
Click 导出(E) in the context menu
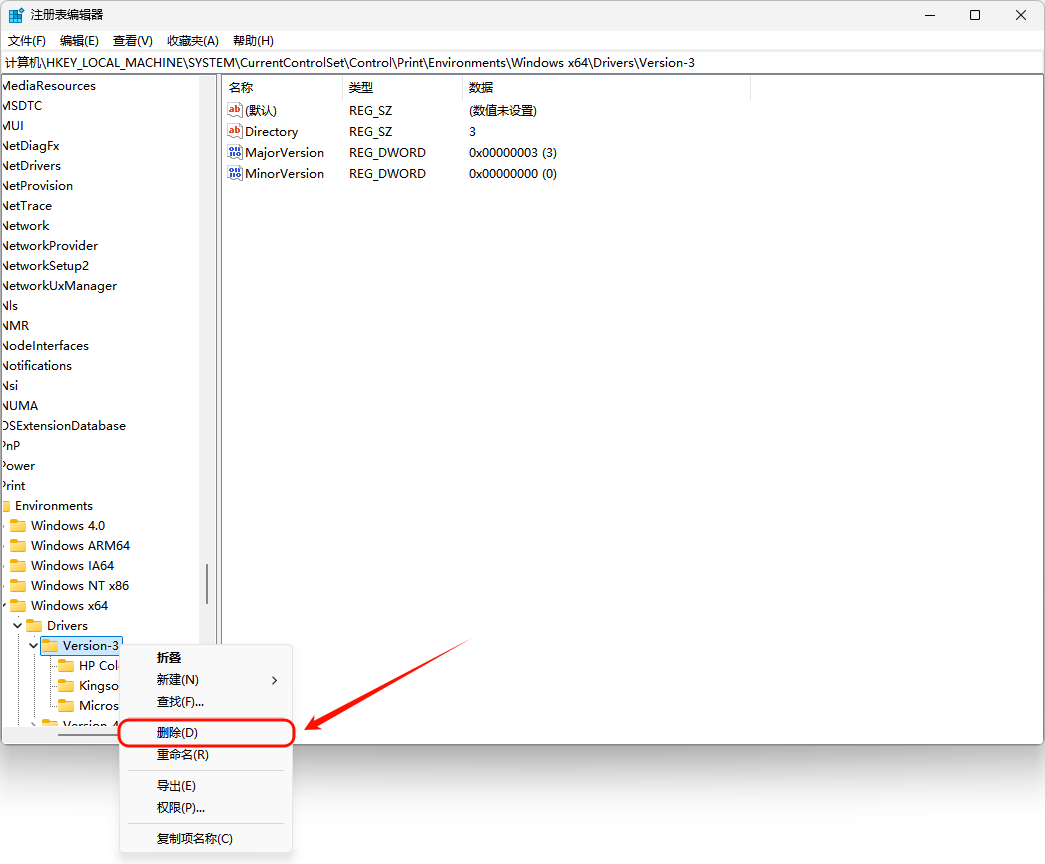point(176,786)
